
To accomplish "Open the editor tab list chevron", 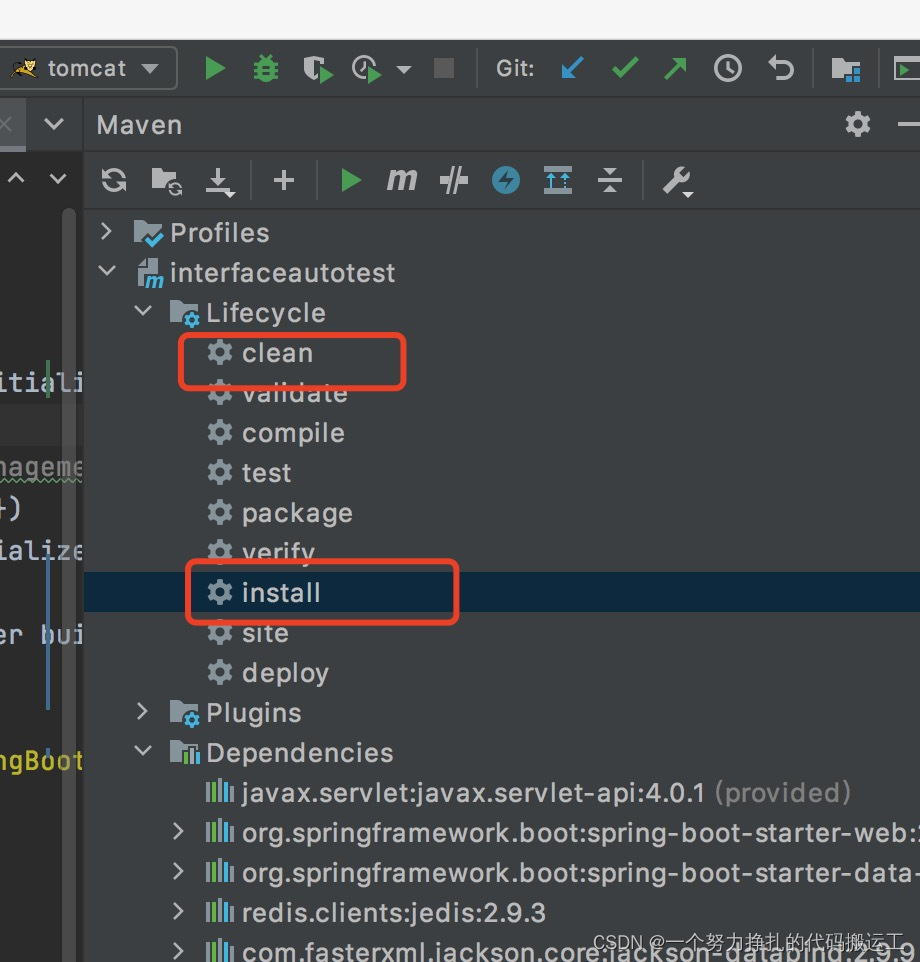I will (54, 125).
